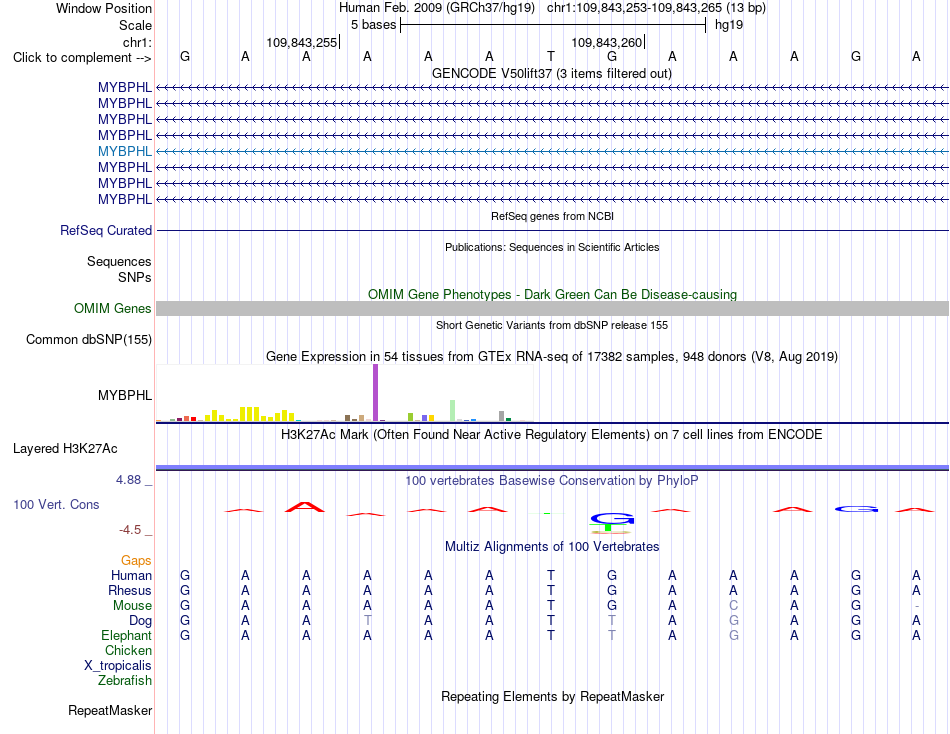Image resolution: width=950 pixels, height=734 pixels.
Task: Click the large bold red A in PhyloP logo
Action: point(305,507)
